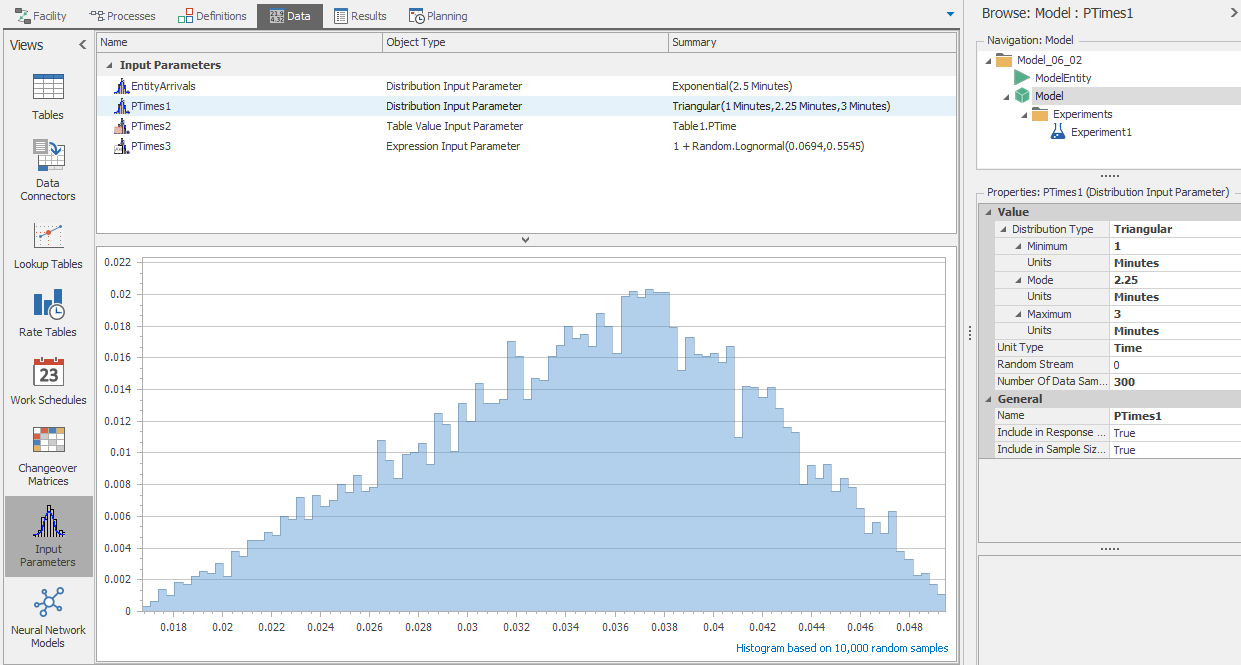This screenshot has height=665, width=1241.
Task: Click Mode Units Minutes value
Action: click(1175, 297)
